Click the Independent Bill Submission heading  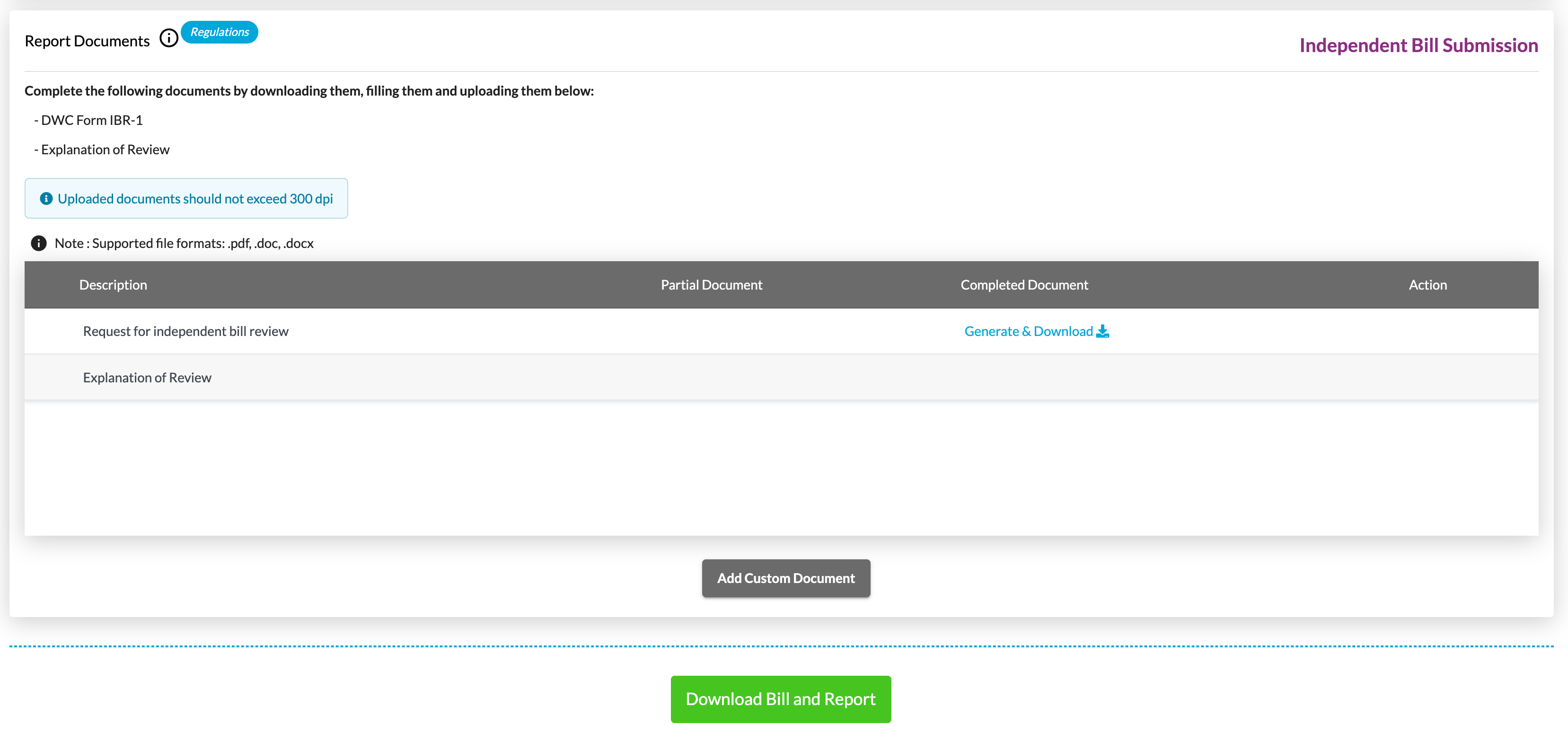[1418, 45]
